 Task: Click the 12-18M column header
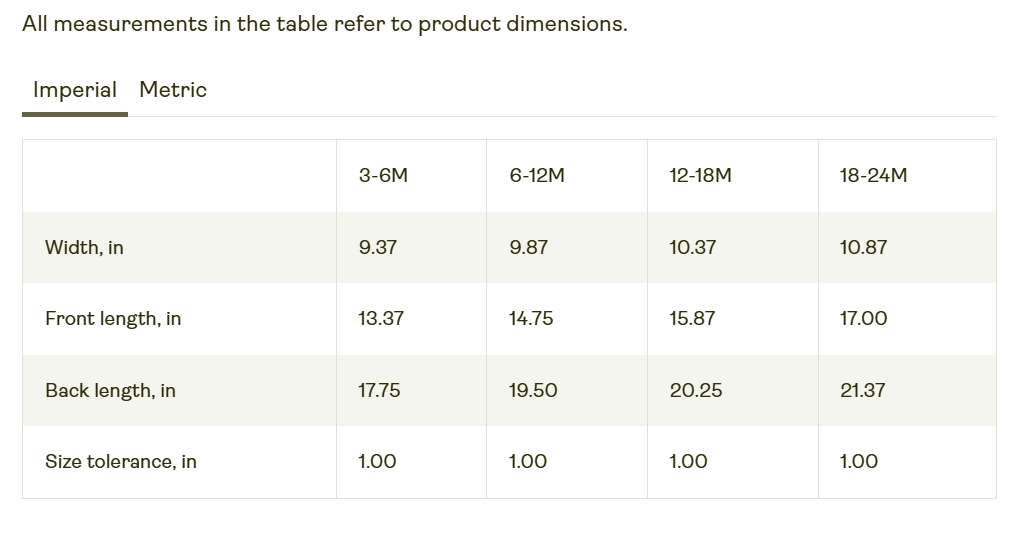[x=700, y=176]
